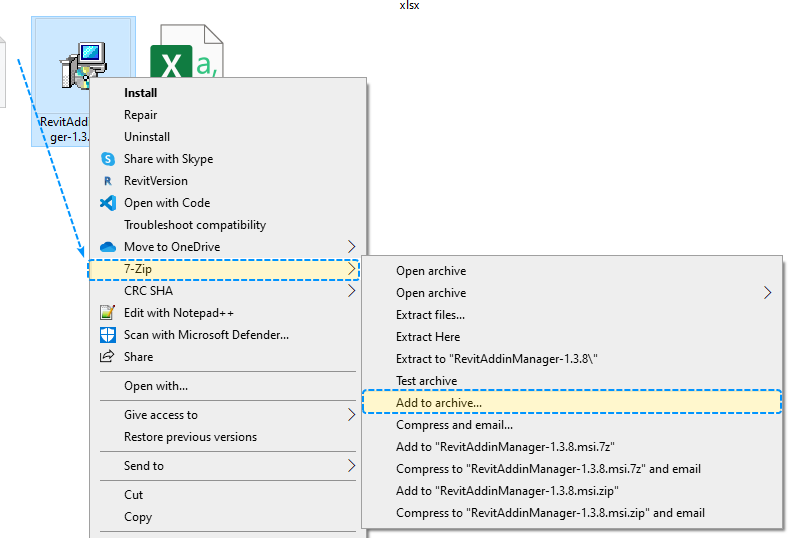Select Open with Code

(x=228, y=203)
